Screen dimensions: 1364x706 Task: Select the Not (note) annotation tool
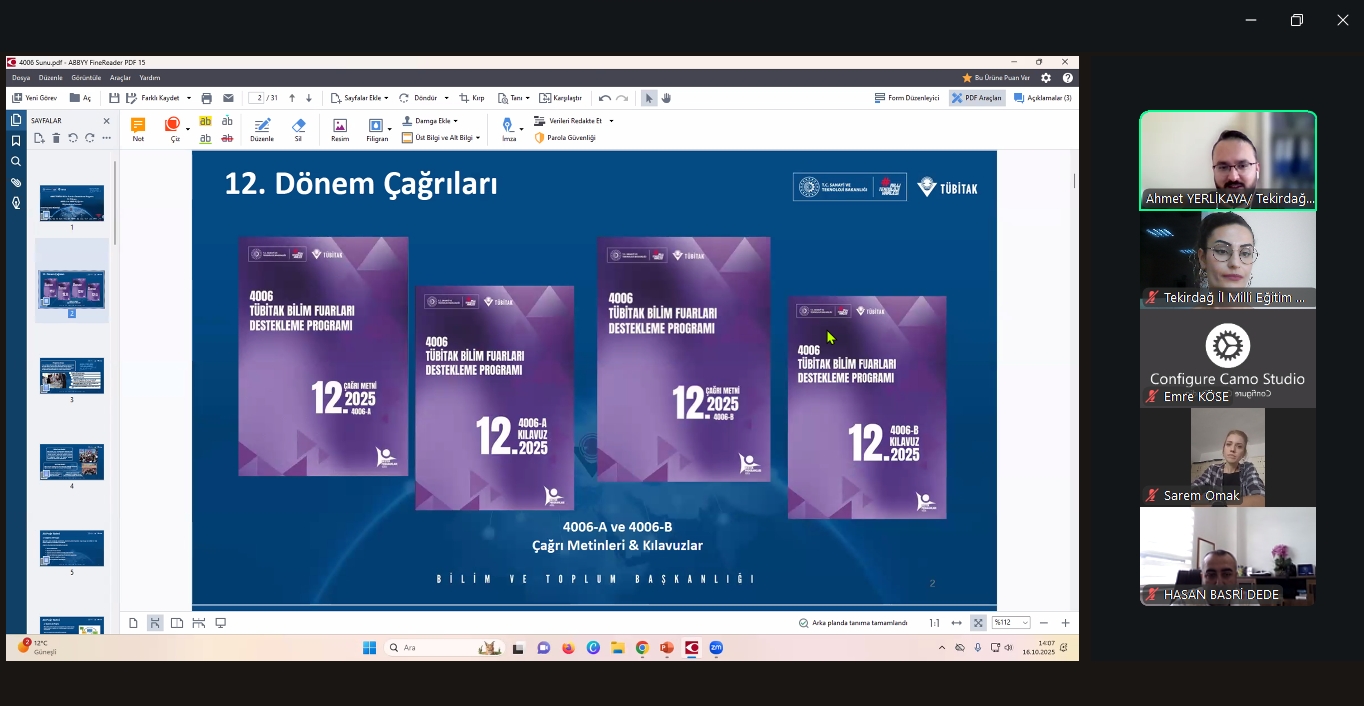point(138,129)
